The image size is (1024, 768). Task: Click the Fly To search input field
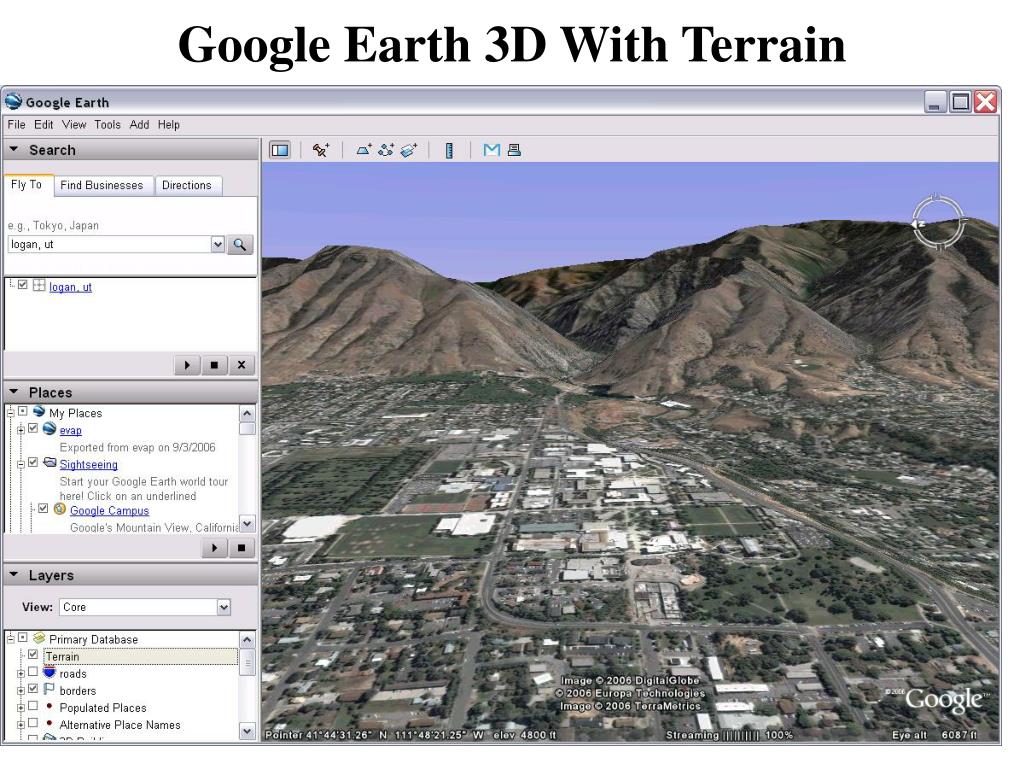point(108,244)
